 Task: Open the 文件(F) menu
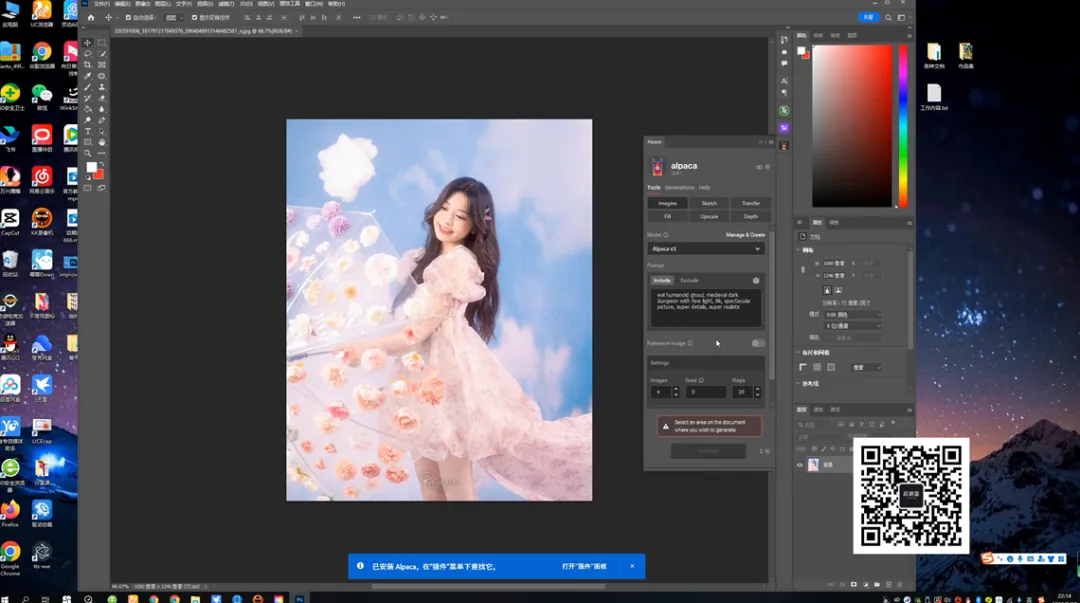(101, 4)
